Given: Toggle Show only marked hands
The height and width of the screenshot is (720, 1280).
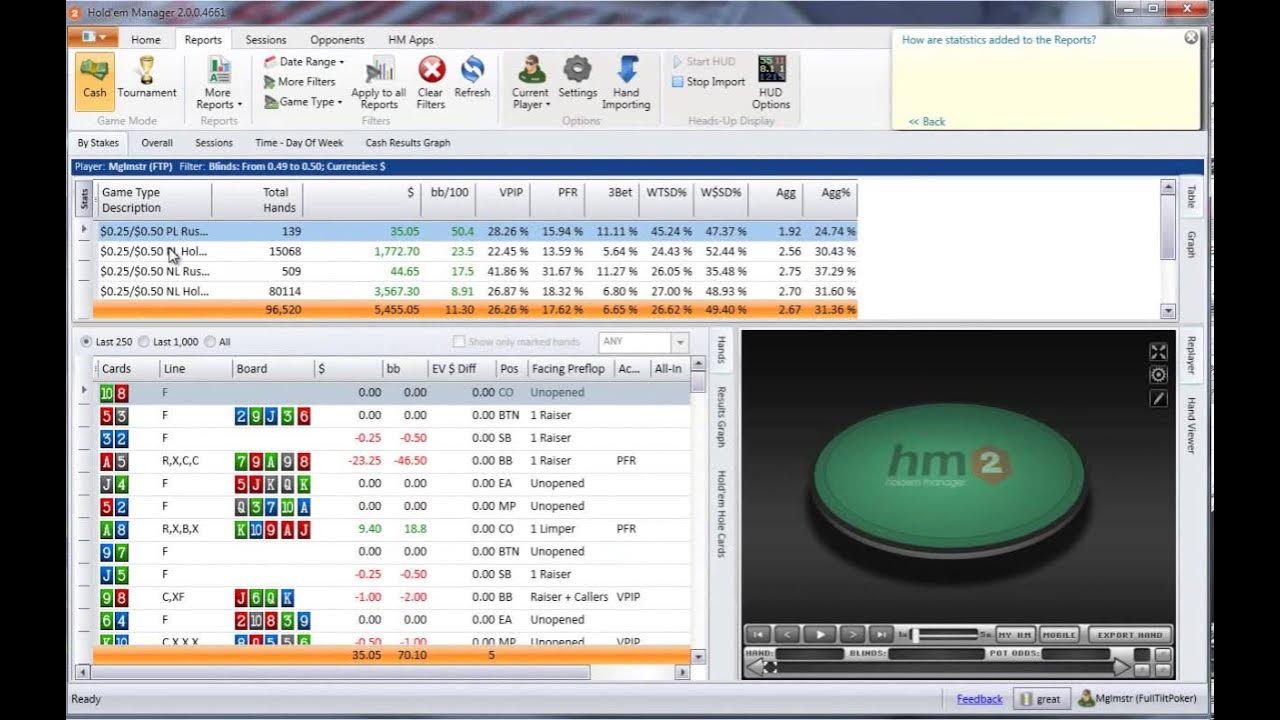Looking at the screenshot, I should (516, 342).
